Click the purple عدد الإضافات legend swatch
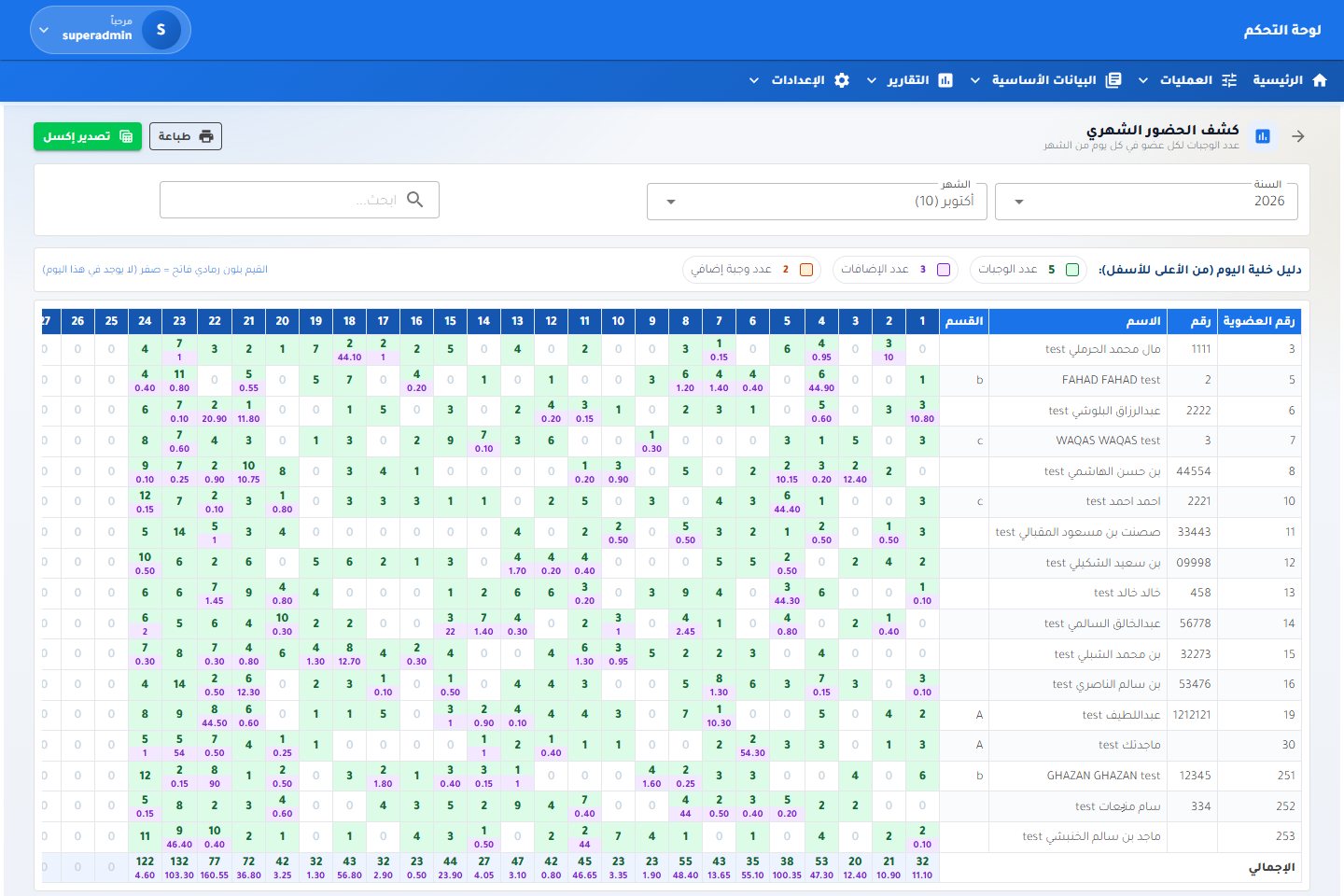Viewport: 1344px width, 896px height. pyautogui.click(x=944, y=270)
